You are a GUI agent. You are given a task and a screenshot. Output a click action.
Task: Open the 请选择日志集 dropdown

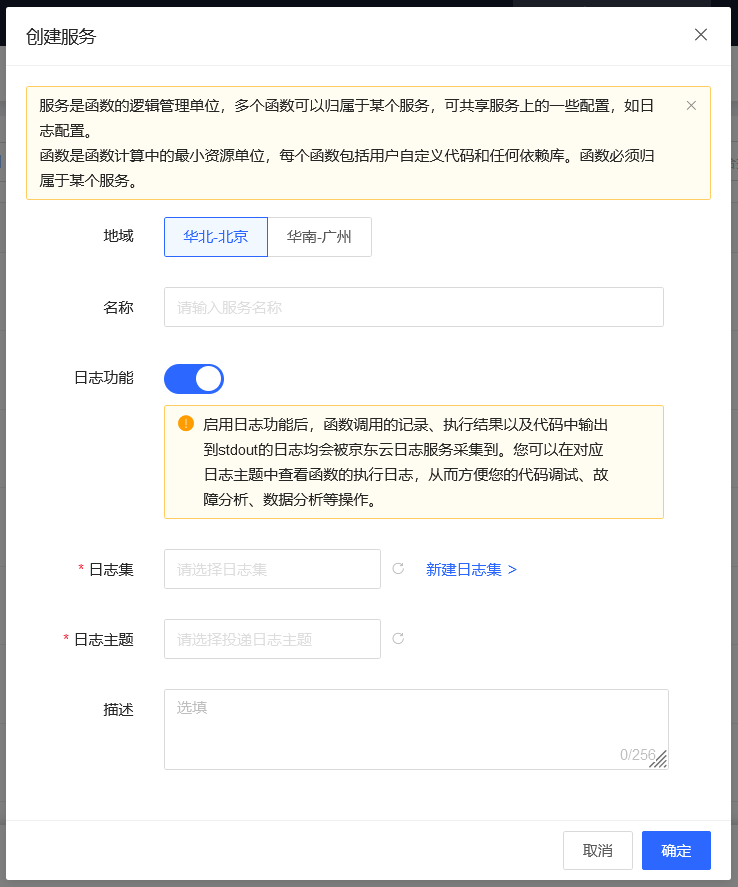(x=273, y=569)
